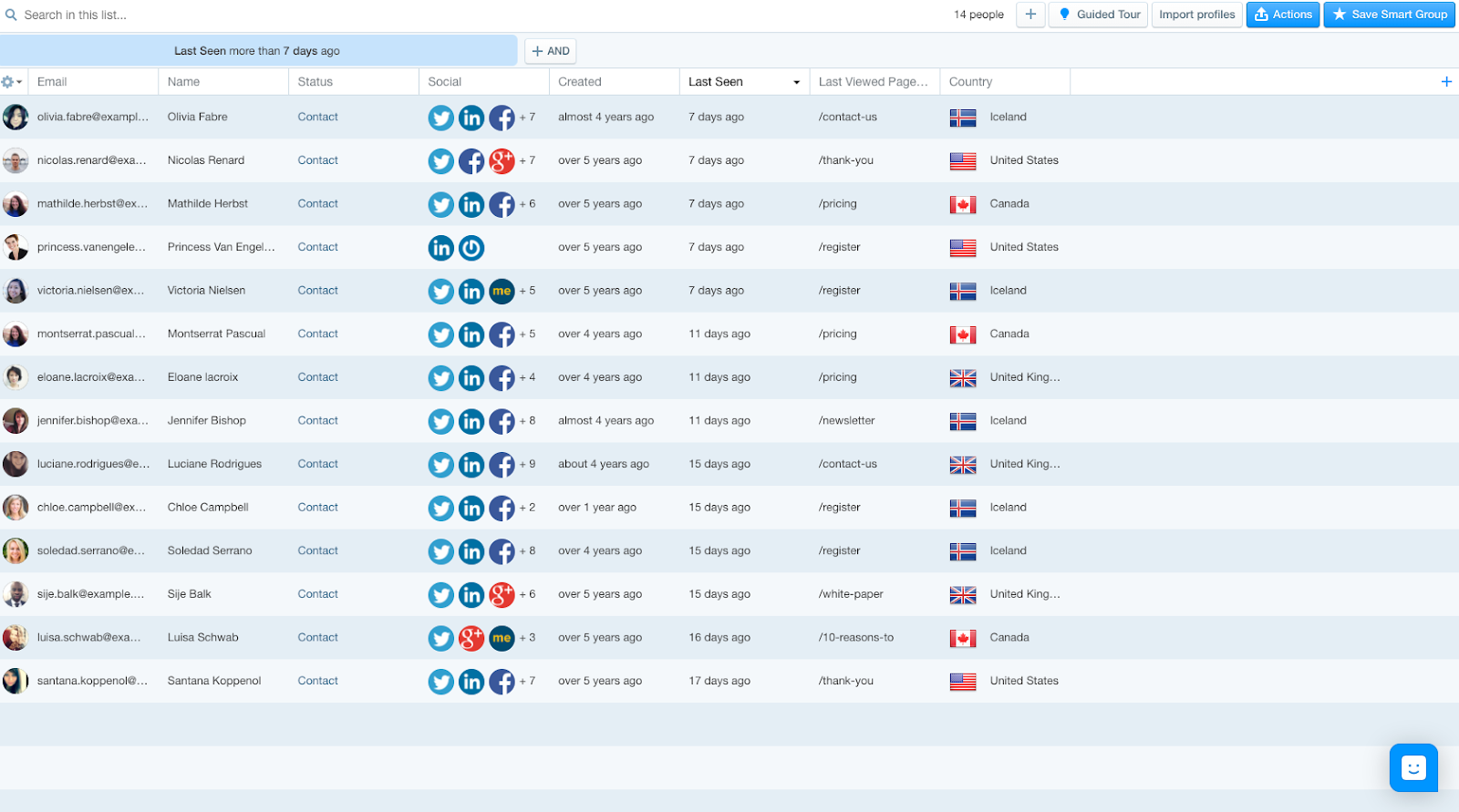Open Luisa Schwab's about.me icon
The image size is (1459, 812).
[502, 639]
